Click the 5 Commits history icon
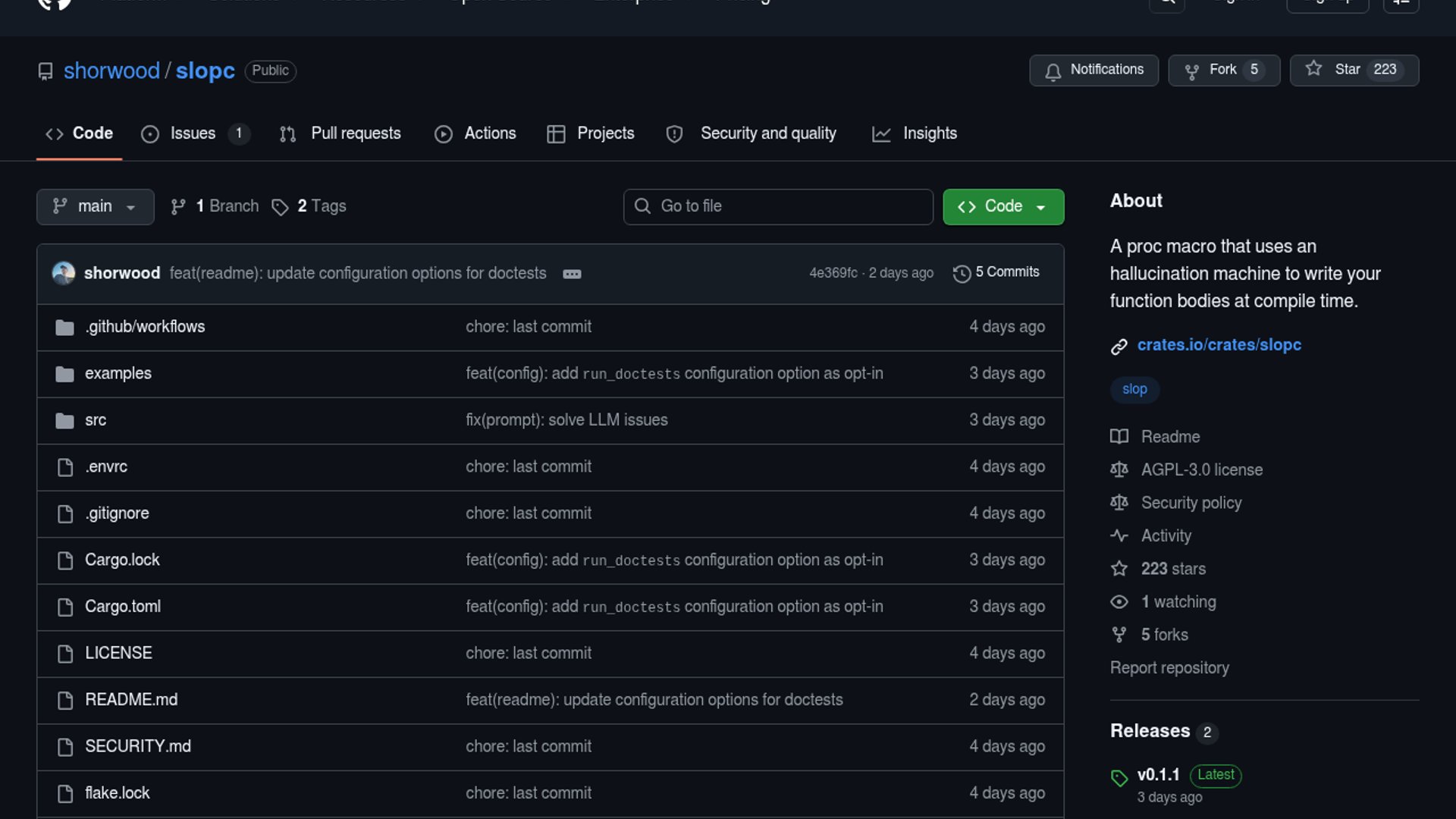Image resolution: width=1456 pixels, height=819 pixels. (962, 273)
